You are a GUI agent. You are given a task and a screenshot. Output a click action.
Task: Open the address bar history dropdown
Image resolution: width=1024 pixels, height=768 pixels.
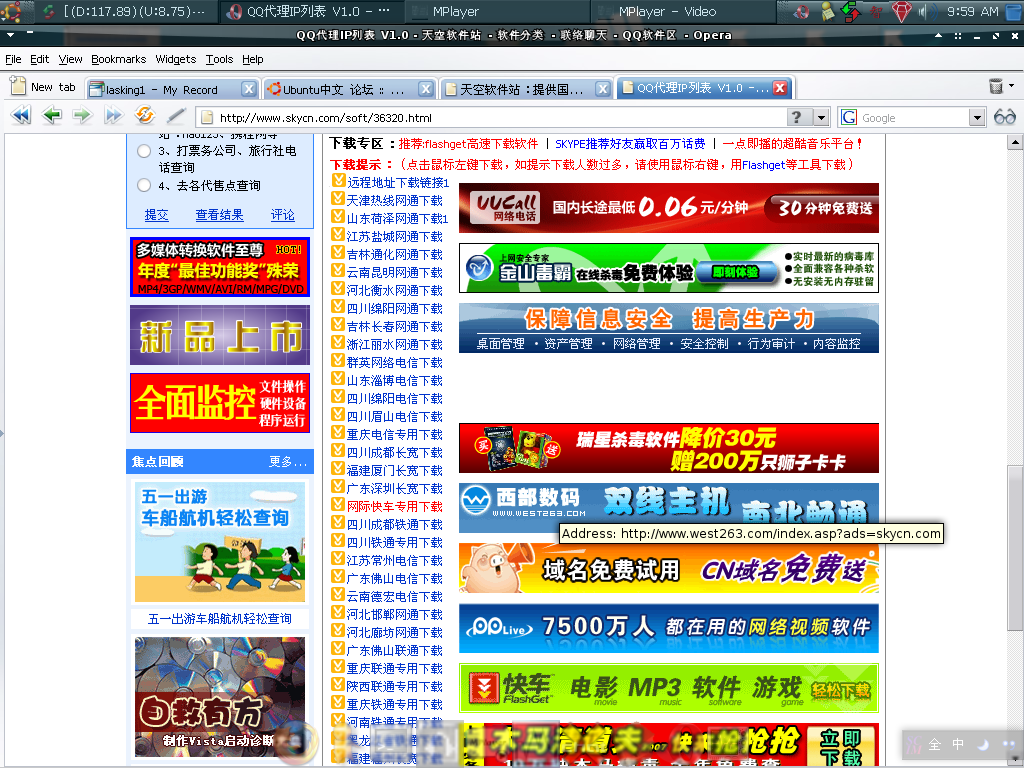click(x=822, y=118)
